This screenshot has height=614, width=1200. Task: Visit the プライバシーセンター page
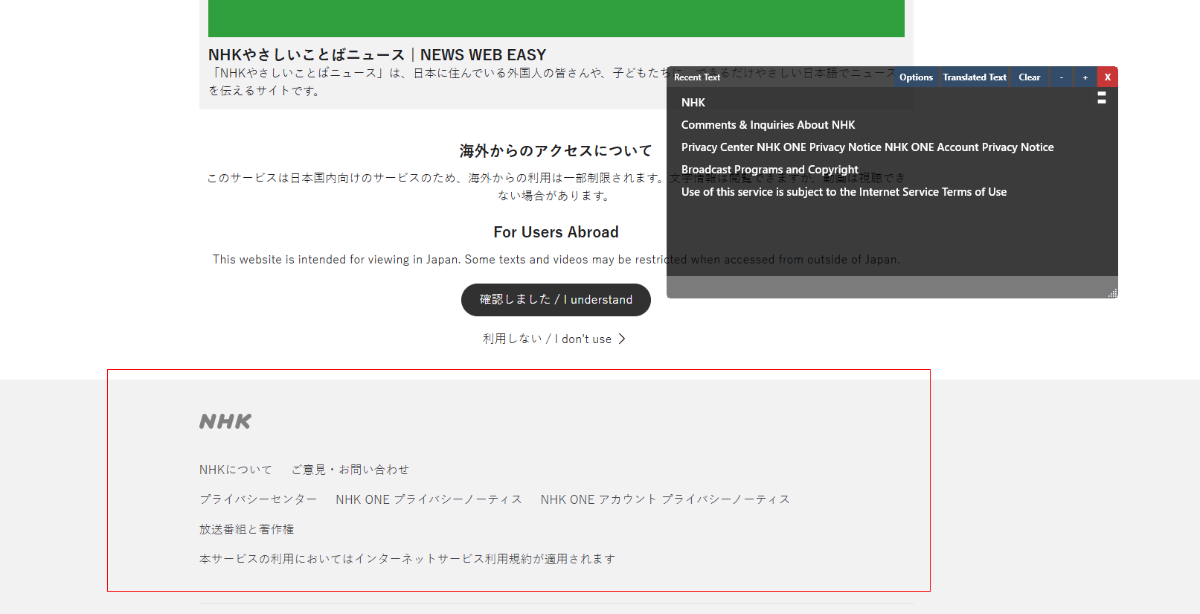[256, 499]
